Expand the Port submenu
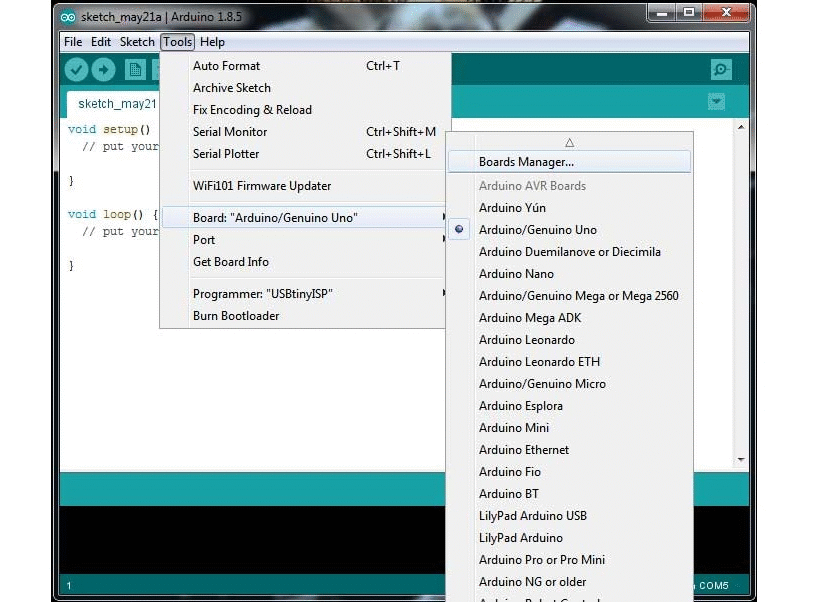 (305, 240)
